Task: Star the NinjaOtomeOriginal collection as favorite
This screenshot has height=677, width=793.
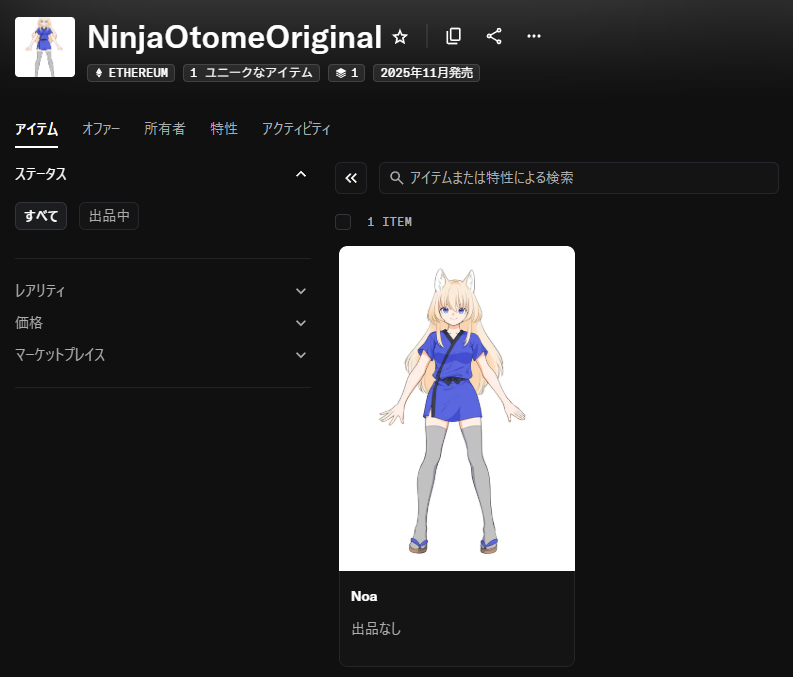Action: pyautogui.click(x=400, y=37)
